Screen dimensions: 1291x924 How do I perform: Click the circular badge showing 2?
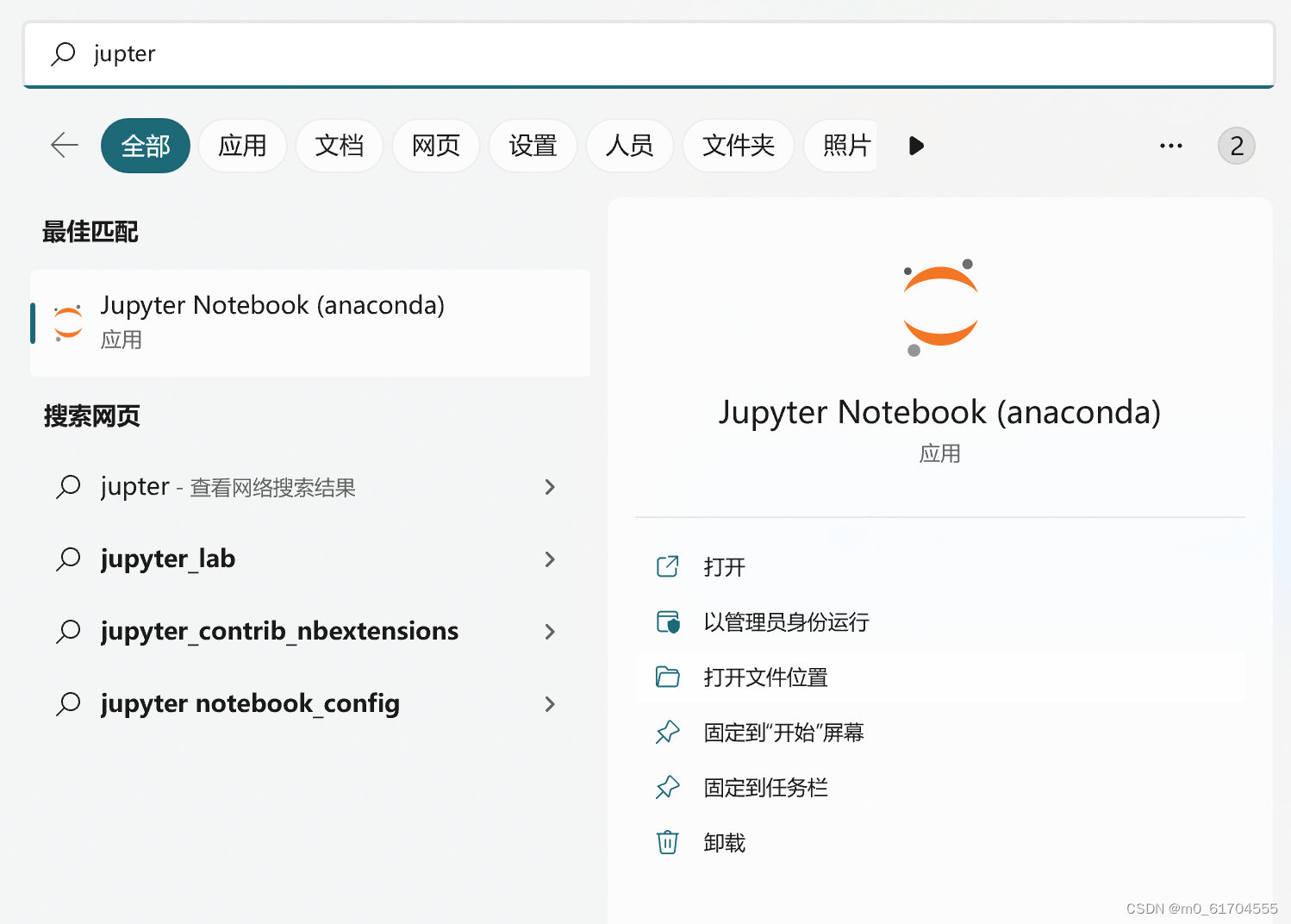pos(1236,146)
